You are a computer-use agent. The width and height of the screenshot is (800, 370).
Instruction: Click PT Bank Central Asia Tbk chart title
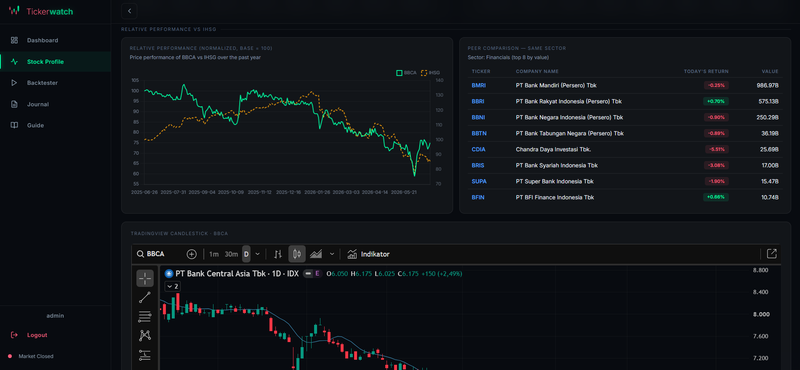pyautogui.click(x=237, y=274)
